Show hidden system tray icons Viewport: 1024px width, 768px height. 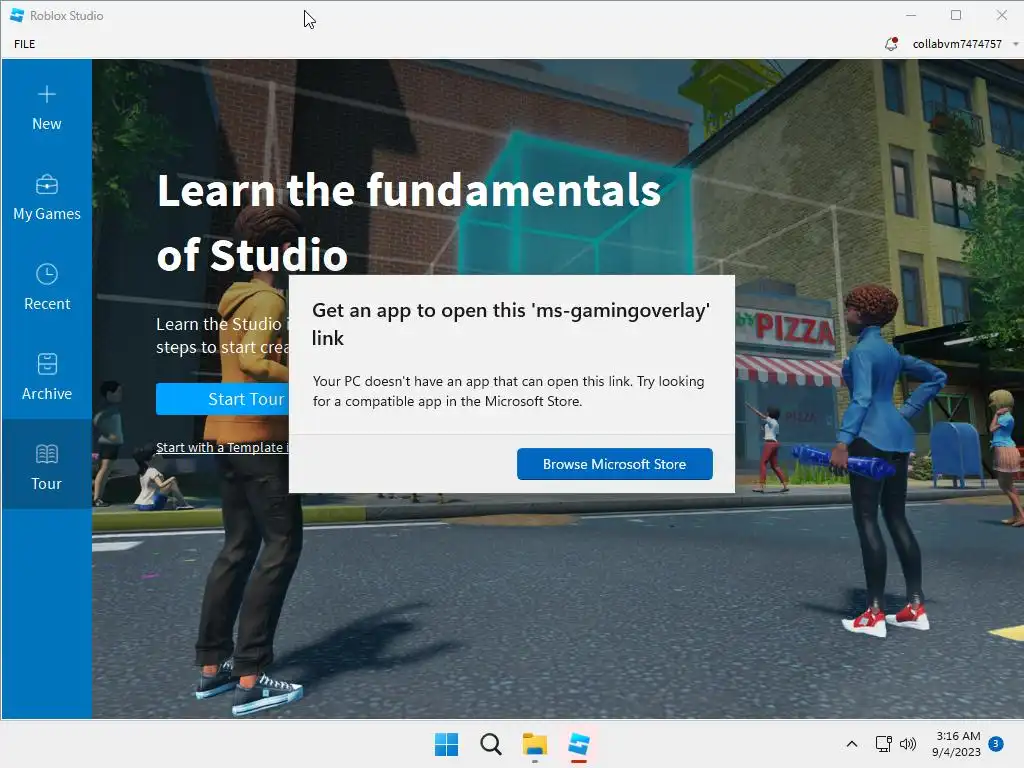coord(852,744)
